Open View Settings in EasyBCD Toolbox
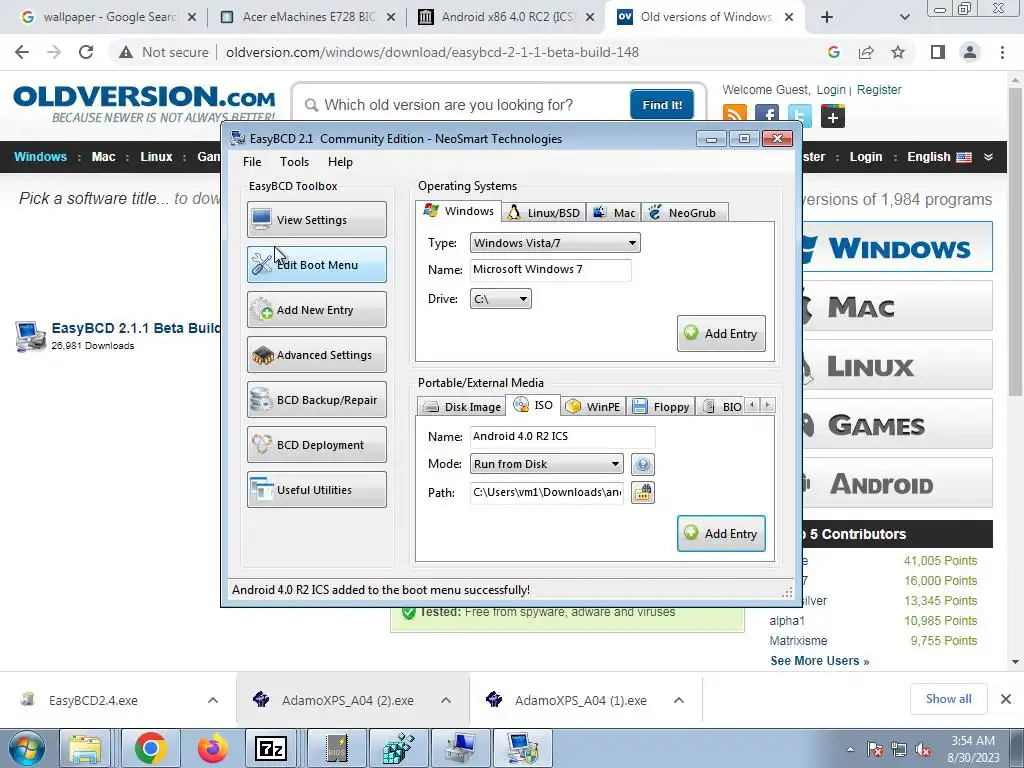Screen dimensions: 1024x768 (x=317, y=219)
